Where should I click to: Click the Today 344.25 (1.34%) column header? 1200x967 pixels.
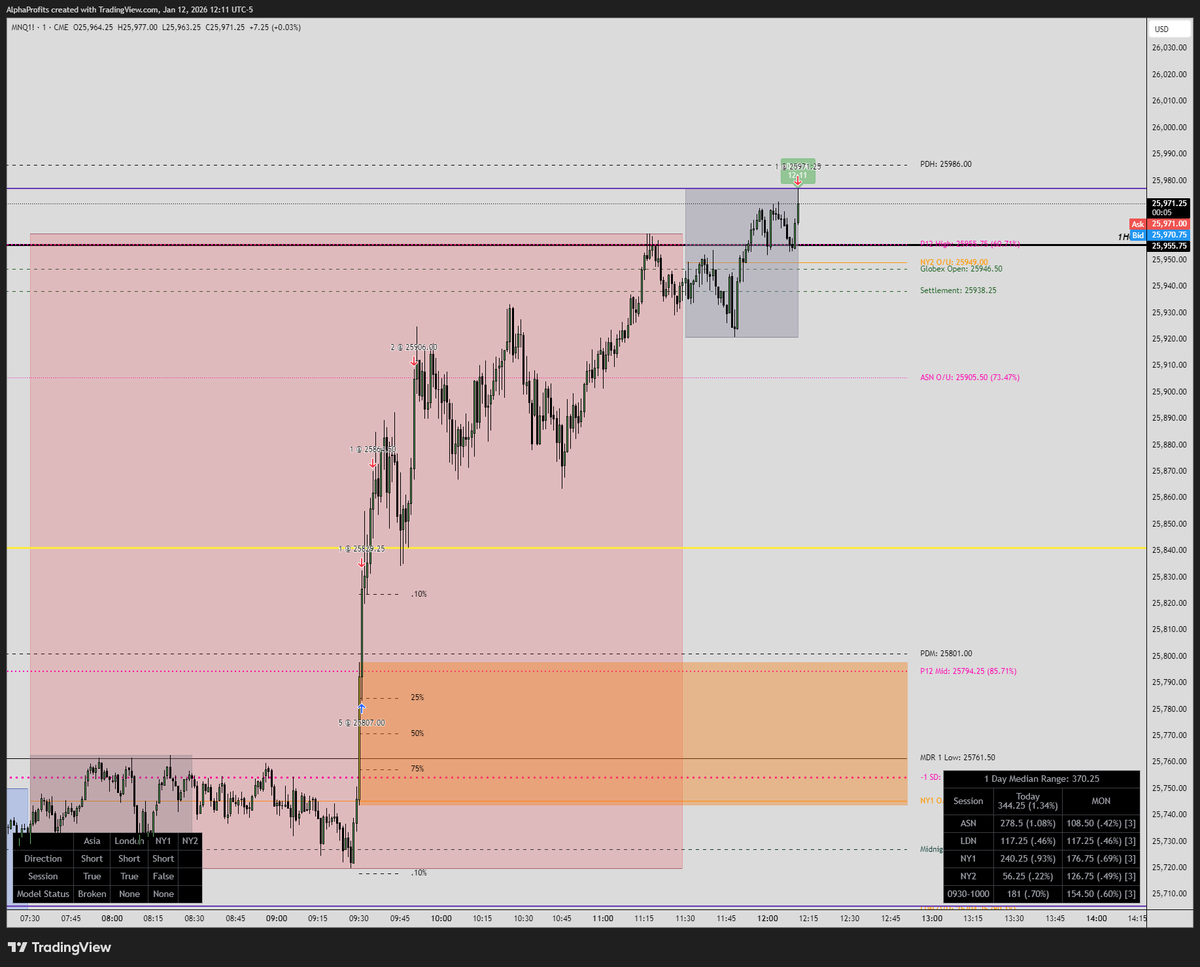click(1027, 801)
